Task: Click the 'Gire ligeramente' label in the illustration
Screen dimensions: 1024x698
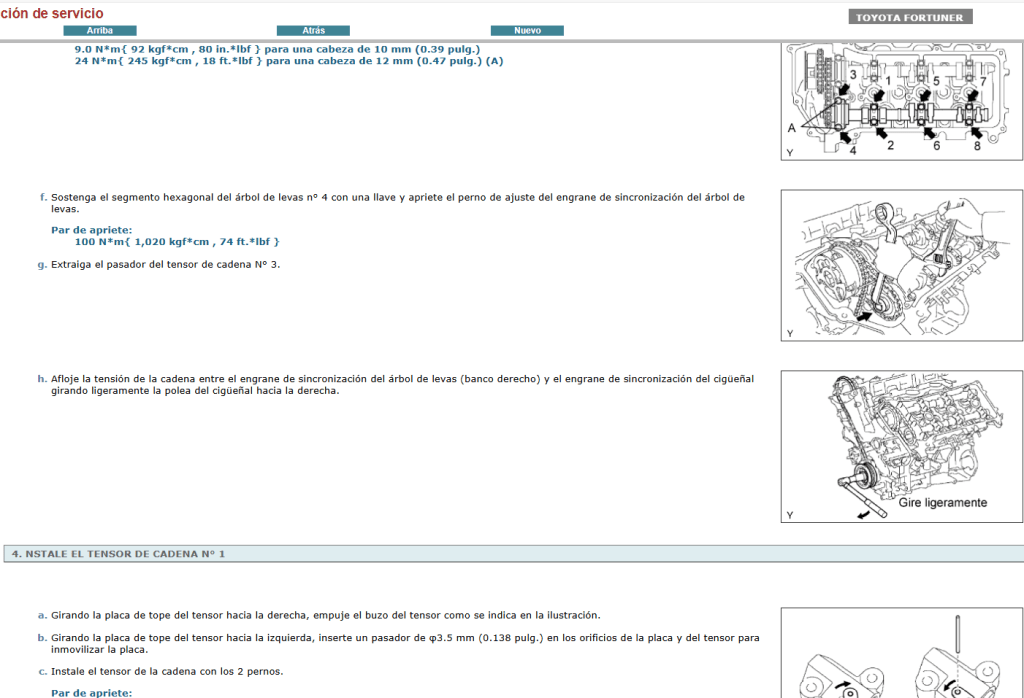Action: click(x=942, y=503)
